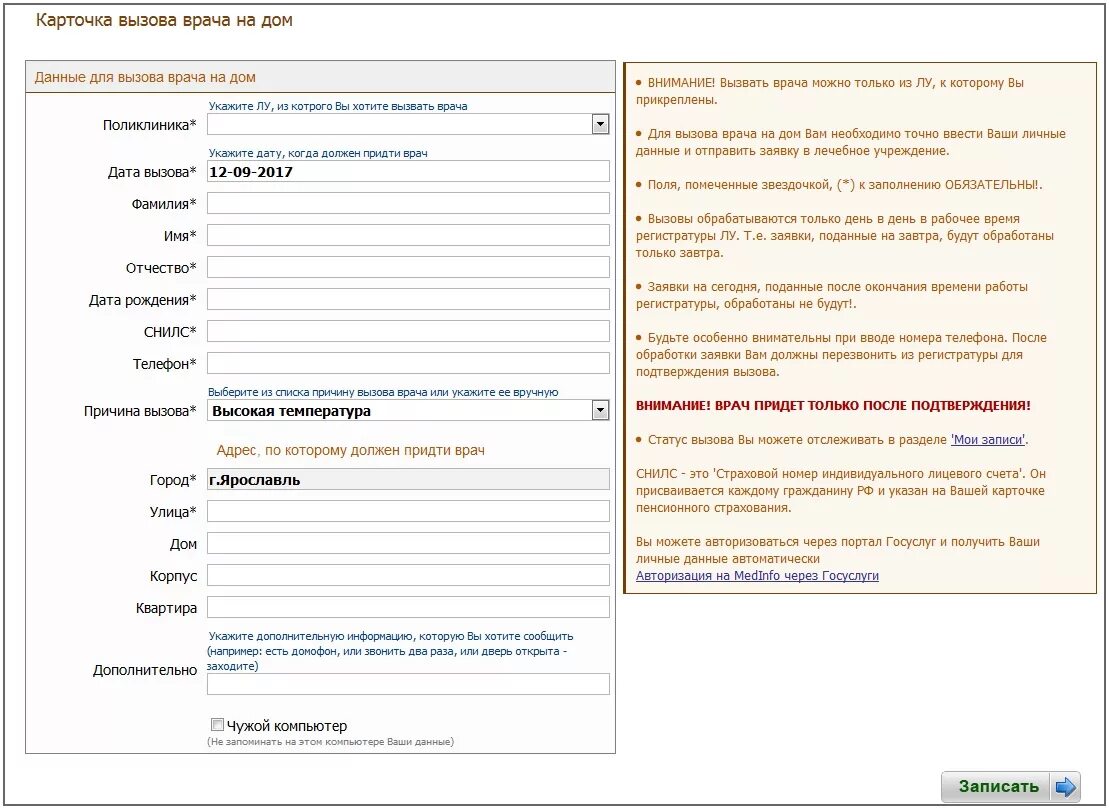Select the Корпус input field
Viewport: 1109px width, 808px height.
point(408,575)
